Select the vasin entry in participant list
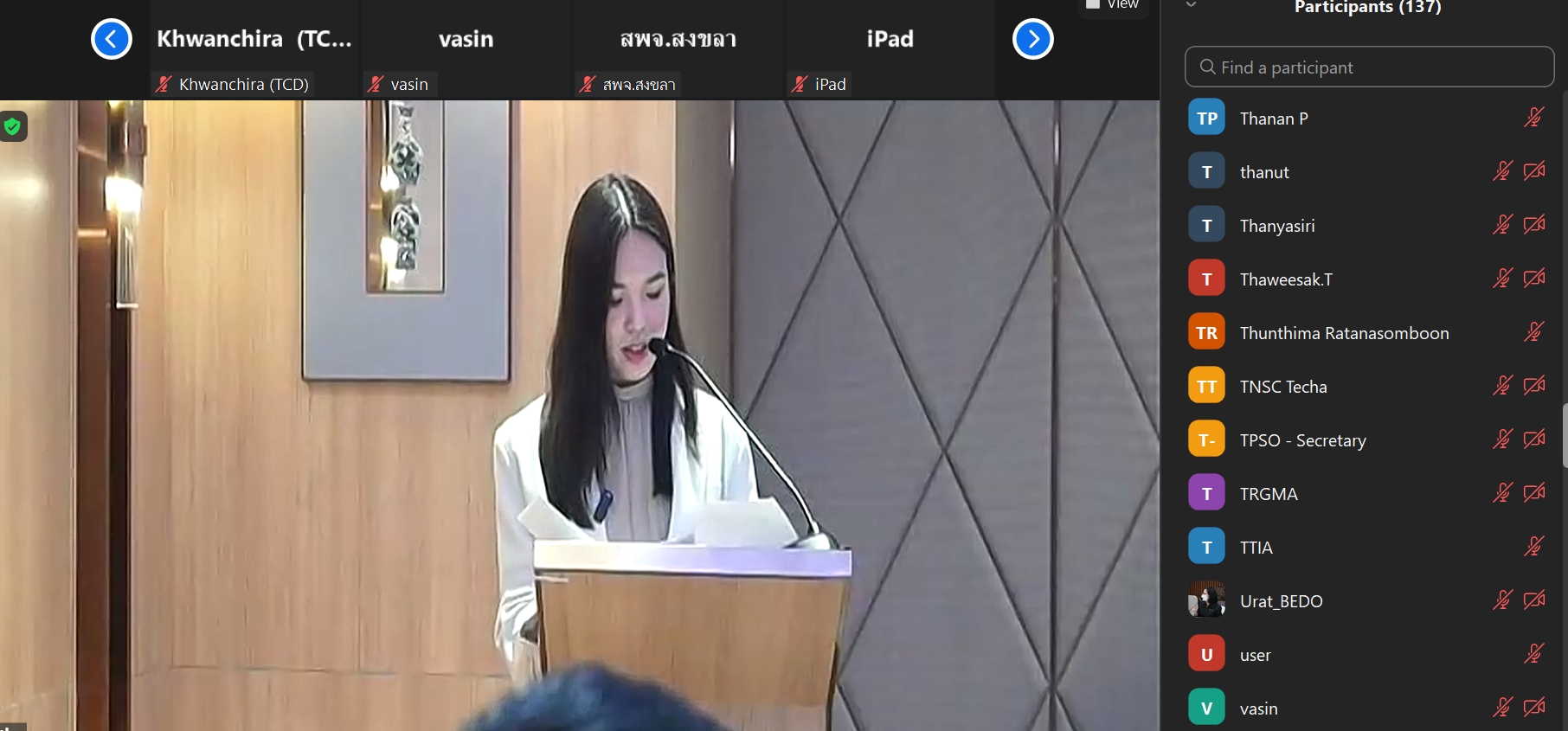1568x731 pixels. click(x=1258, y=709)
